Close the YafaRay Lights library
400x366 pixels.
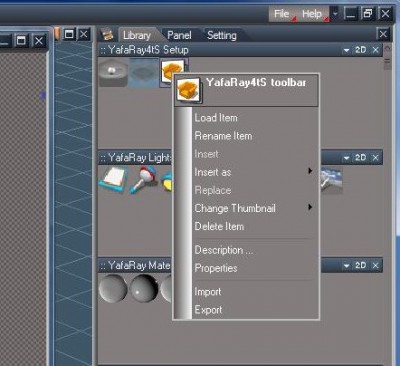(375, 158)
